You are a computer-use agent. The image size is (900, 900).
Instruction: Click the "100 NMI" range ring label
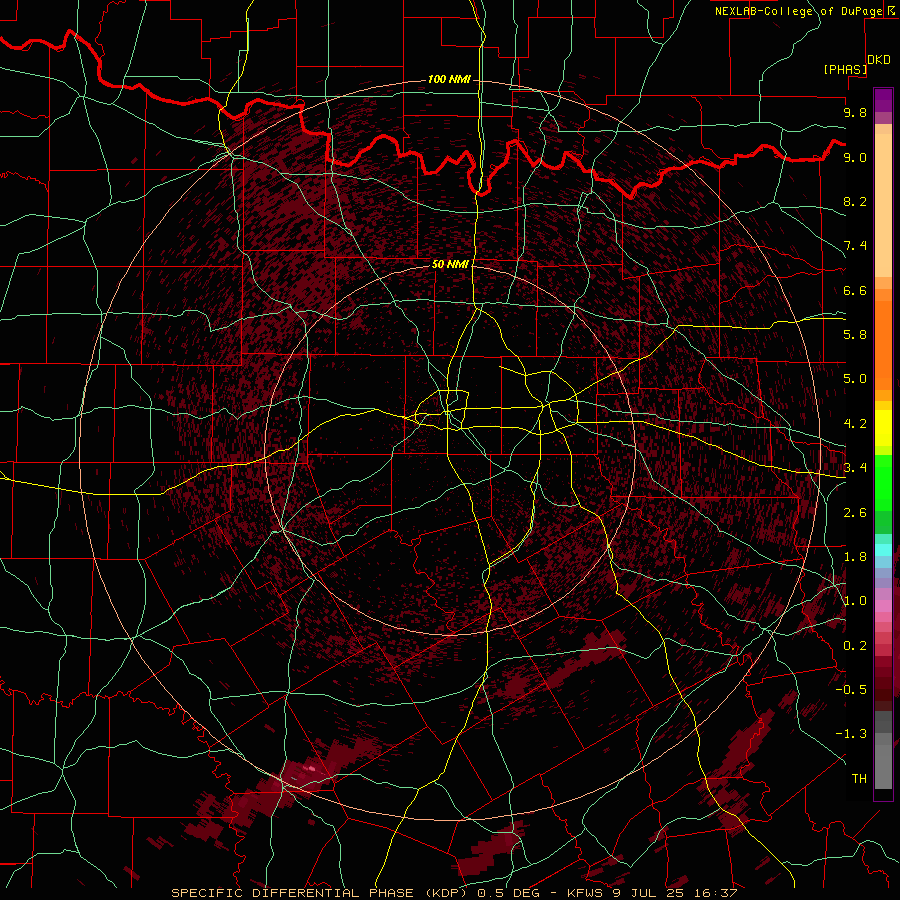click(449, 79)
